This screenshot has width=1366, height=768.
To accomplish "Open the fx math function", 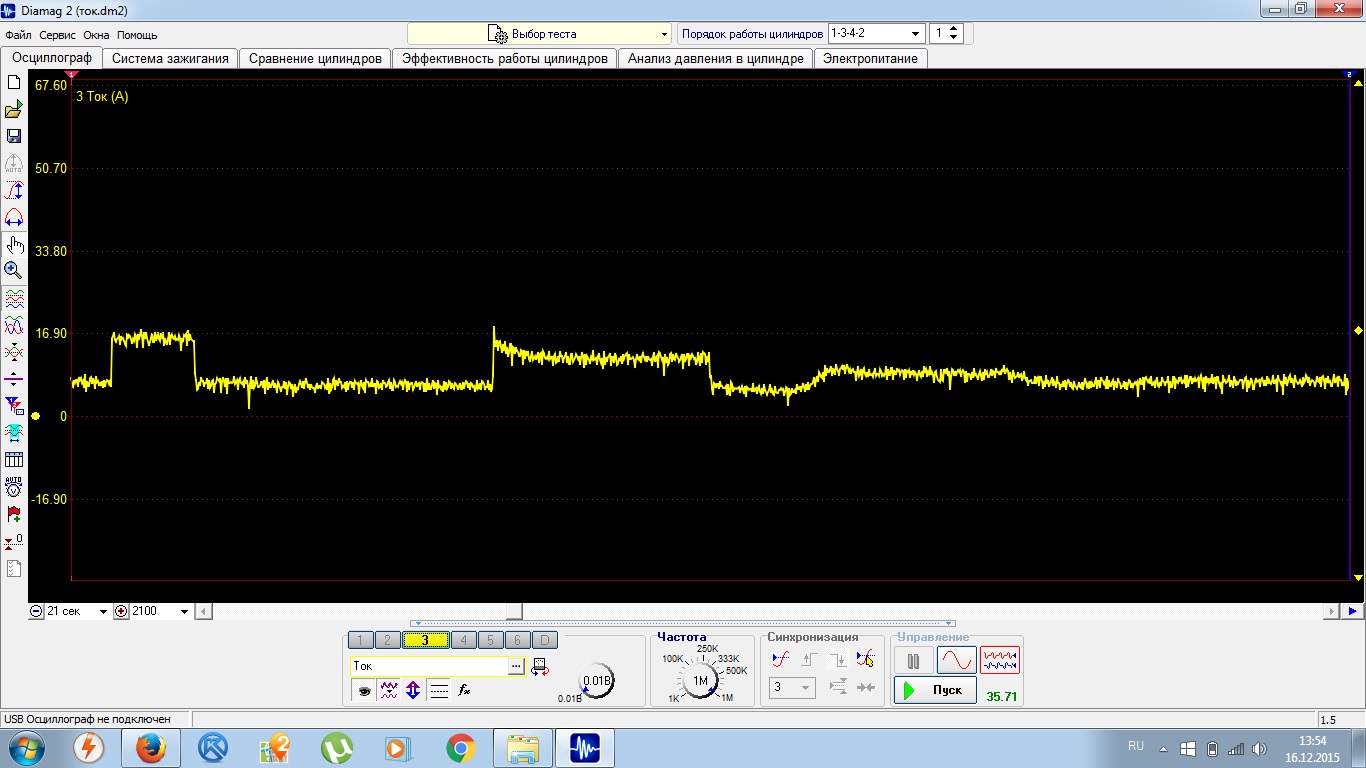I will [464, 689].
